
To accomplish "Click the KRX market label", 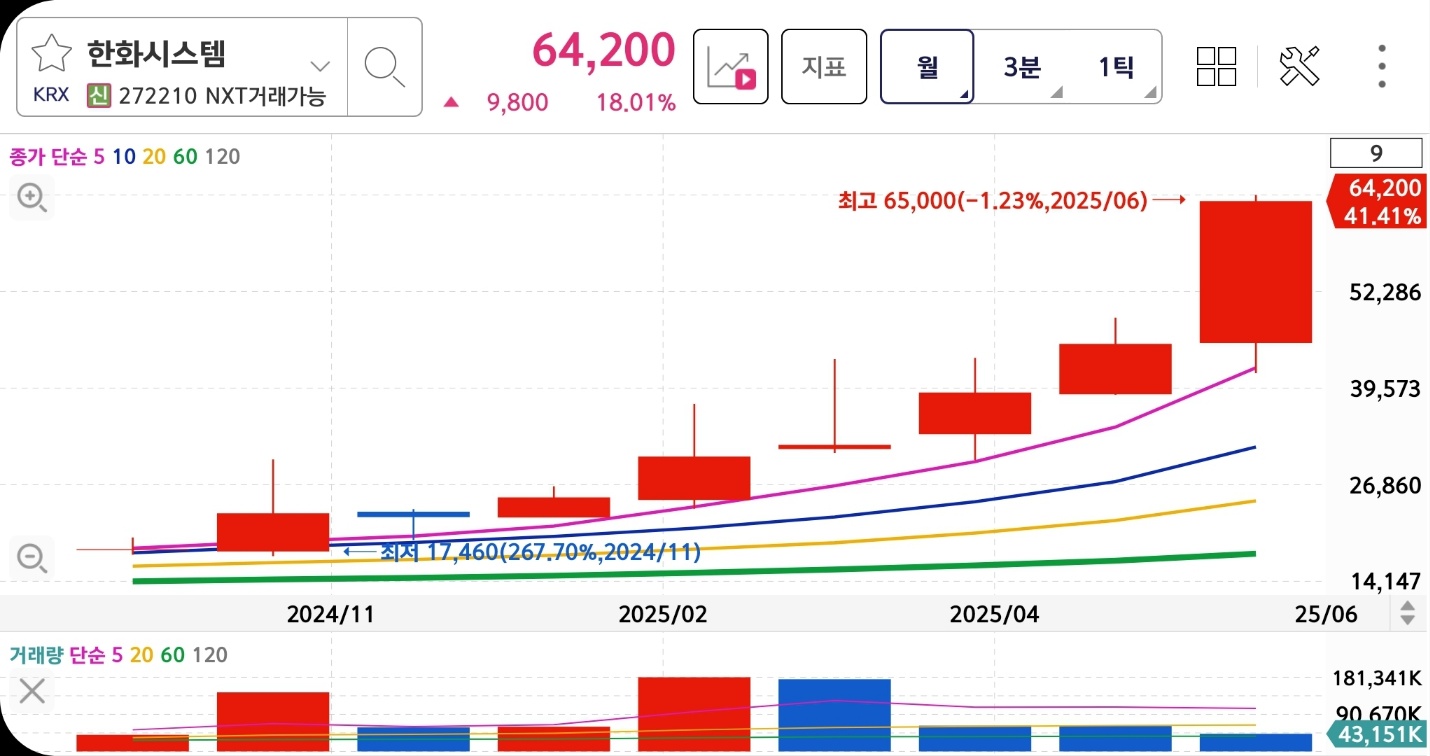I will point(52,97).
